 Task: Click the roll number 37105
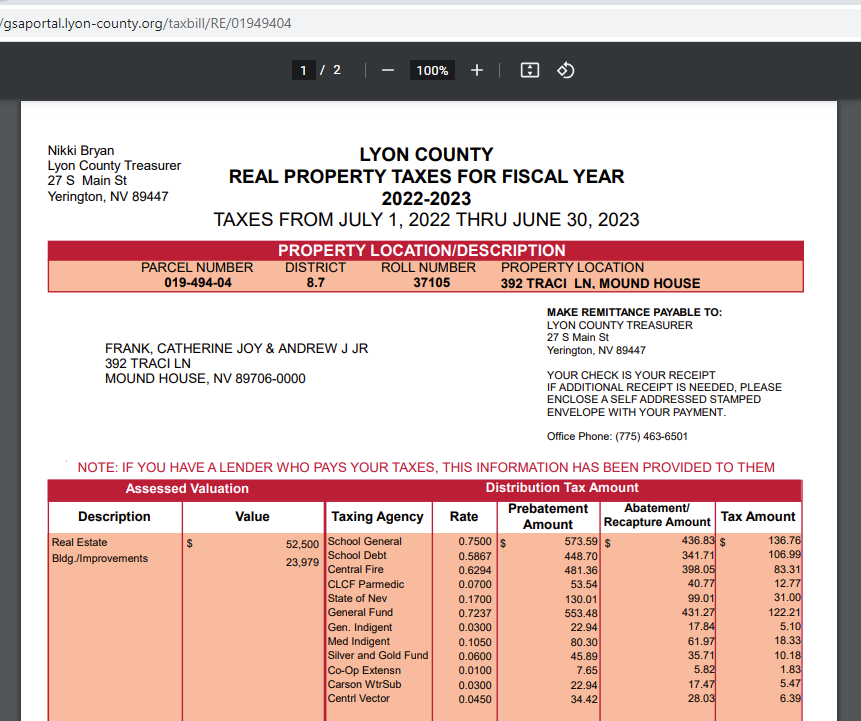point(432,283)
